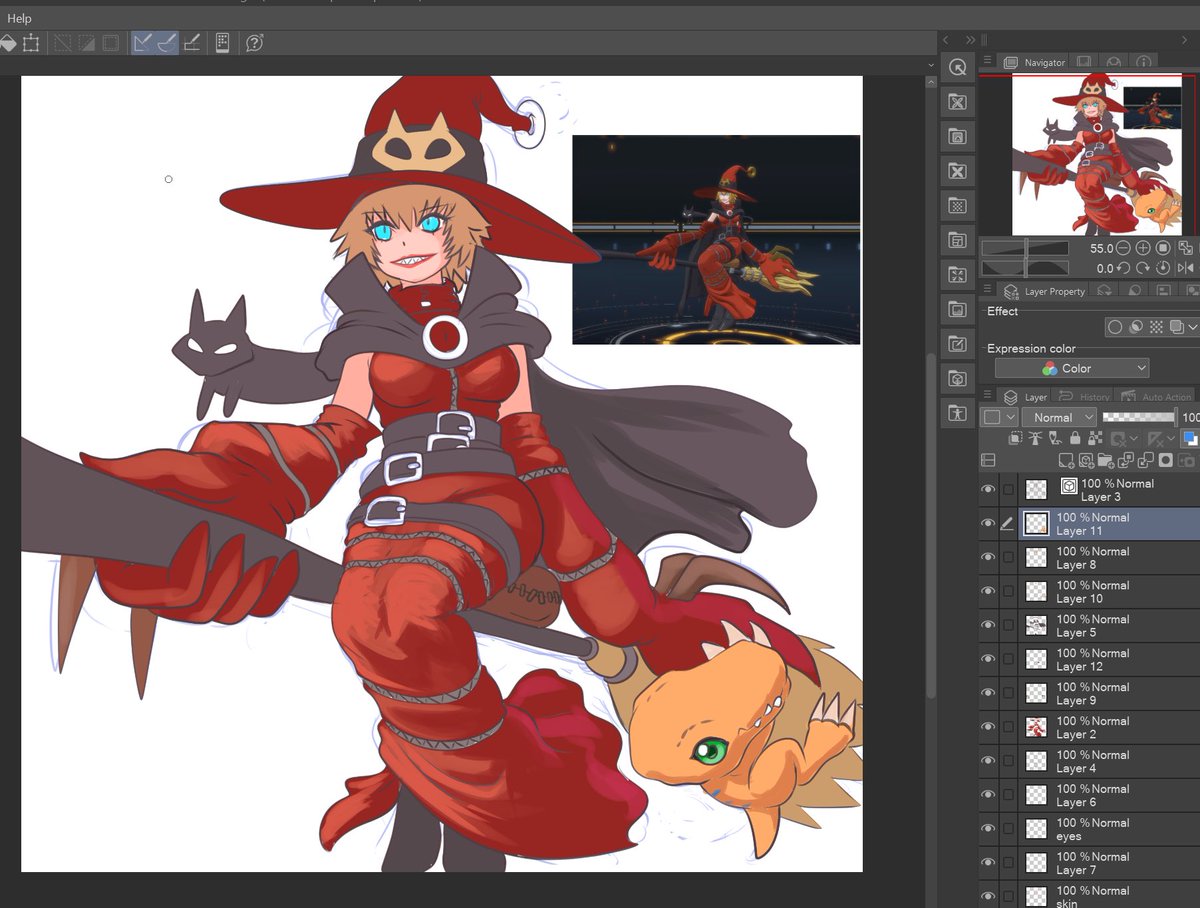Switch to the Layer tab

point(1024,397)
